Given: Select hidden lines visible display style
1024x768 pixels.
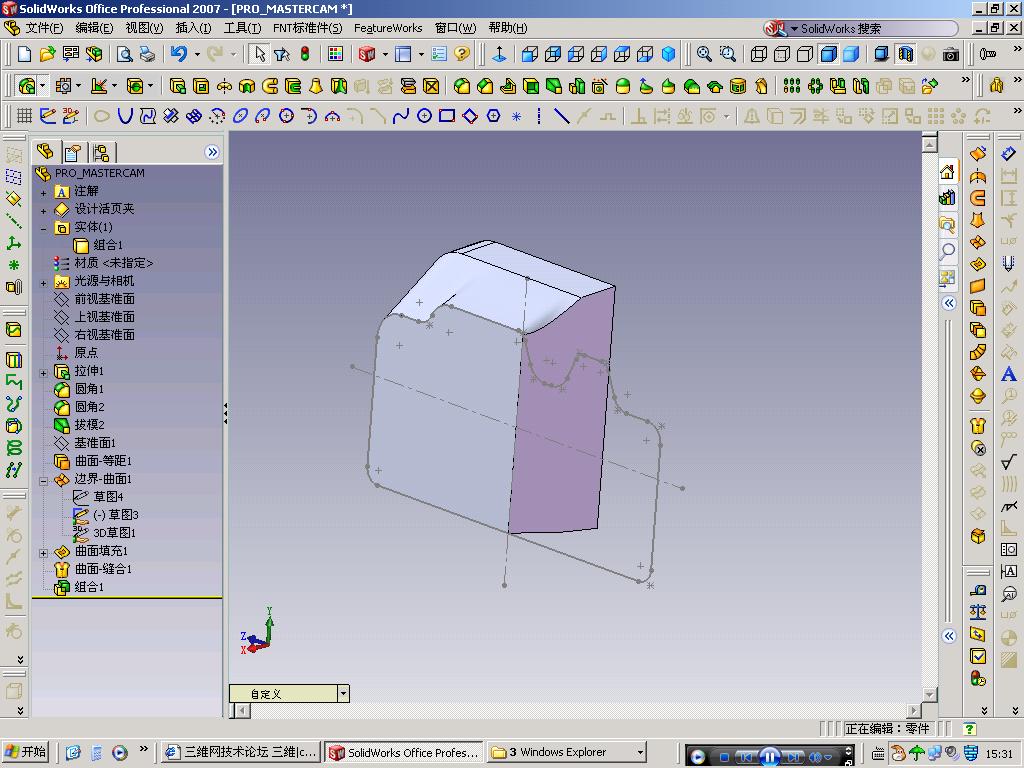Looking at the screenshot, I should pos(782,54).
